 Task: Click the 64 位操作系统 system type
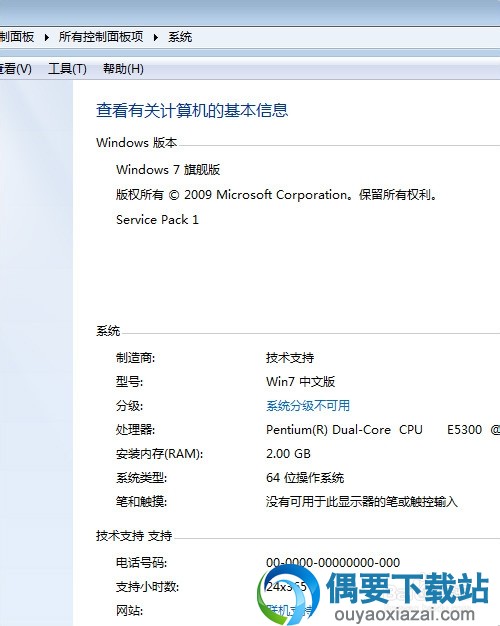(x=305, y=477)
